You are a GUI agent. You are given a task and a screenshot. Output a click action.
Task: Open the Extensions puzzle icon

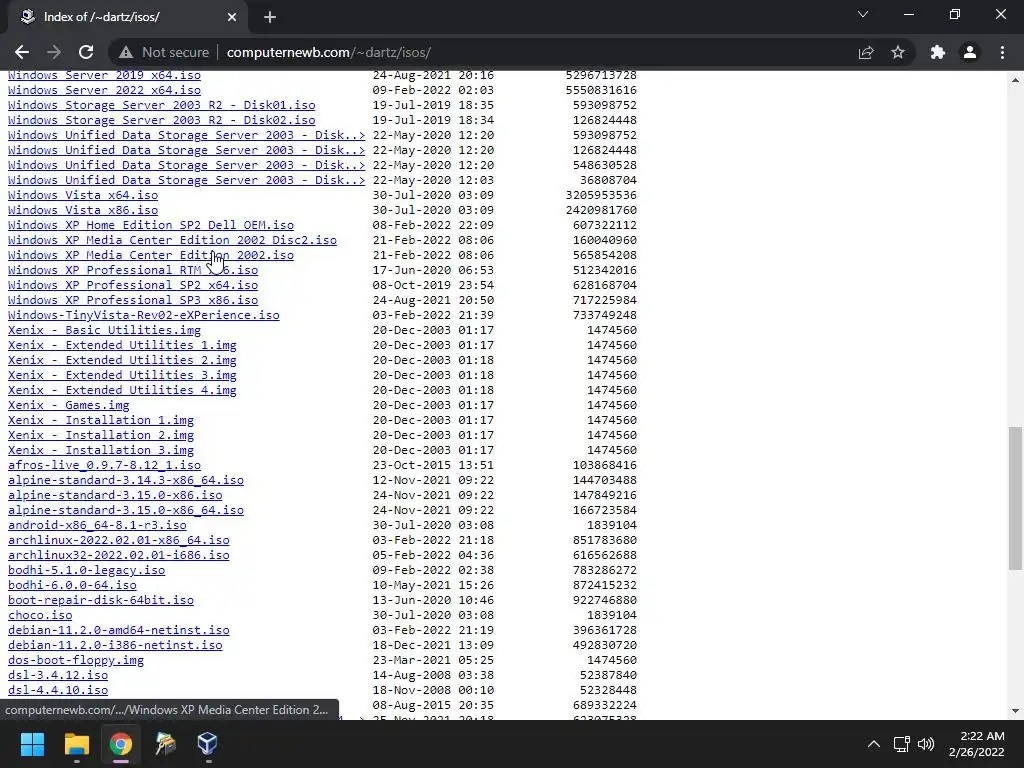point(938,52)
